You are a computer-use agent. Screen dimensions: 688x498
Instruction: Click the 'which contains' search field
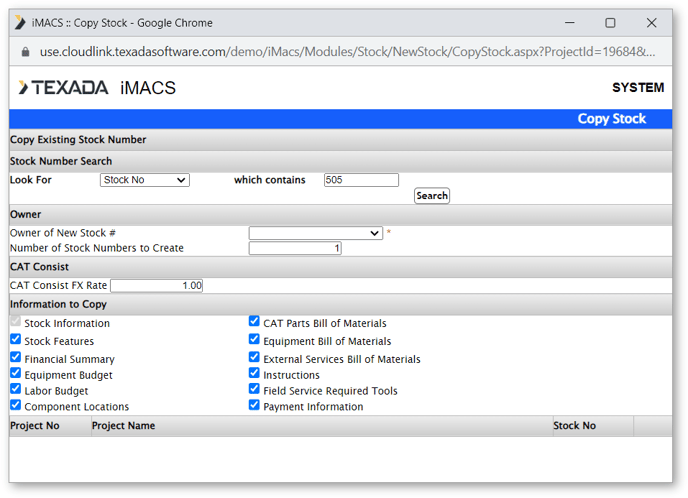(361, 180)
